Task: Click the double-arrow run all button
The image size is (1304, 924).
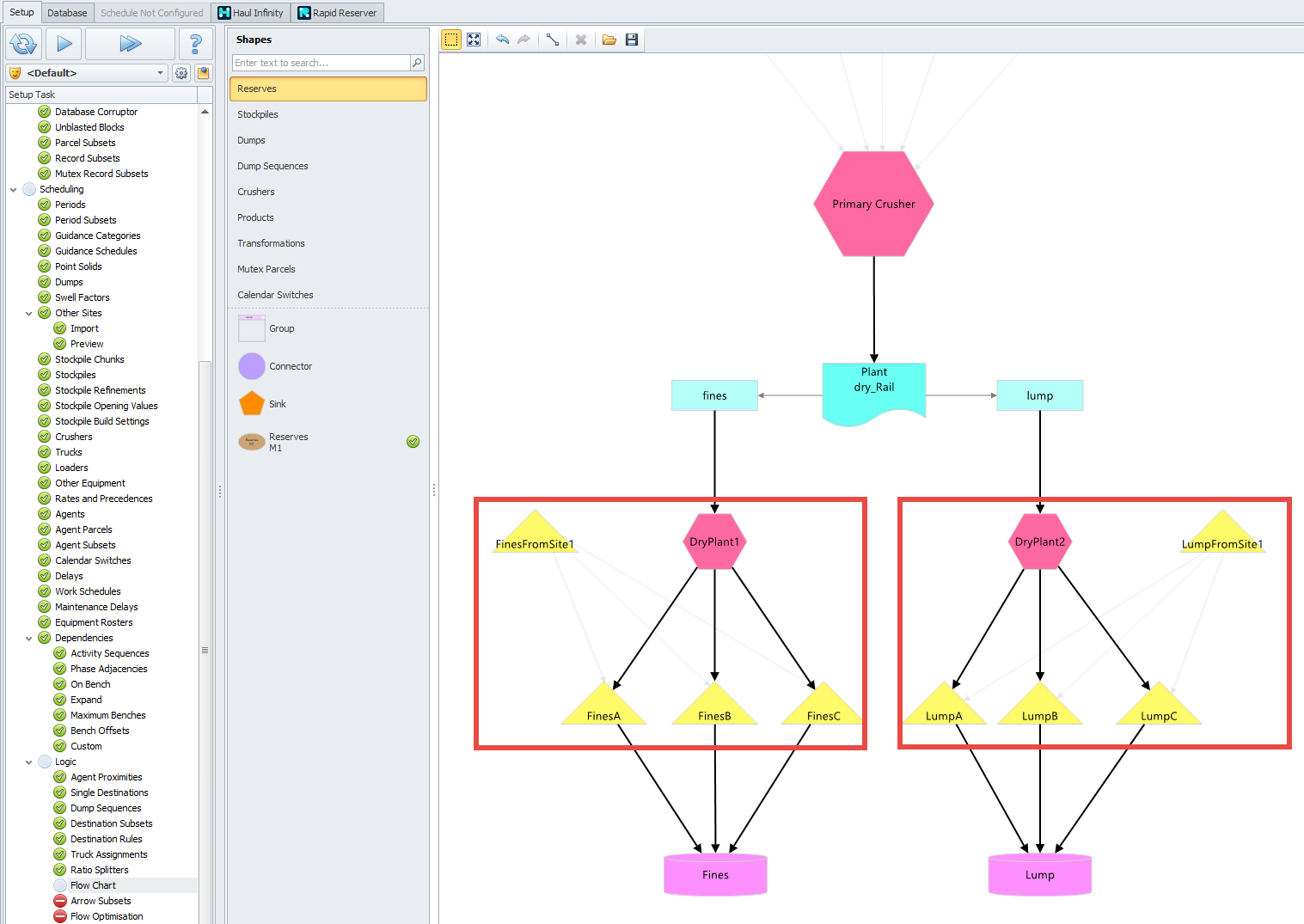Action: (130, 44)
